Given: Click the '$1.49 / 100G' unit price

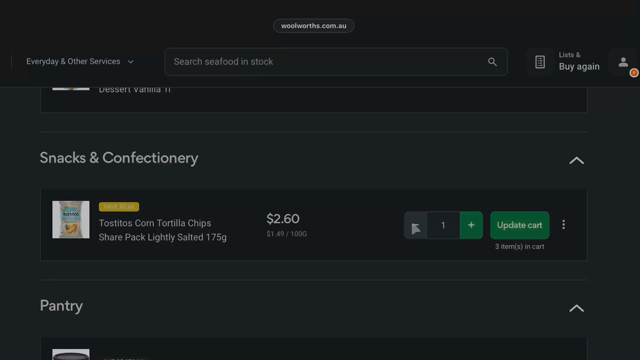Looking at the screenshot, I should tap(287, 234).
